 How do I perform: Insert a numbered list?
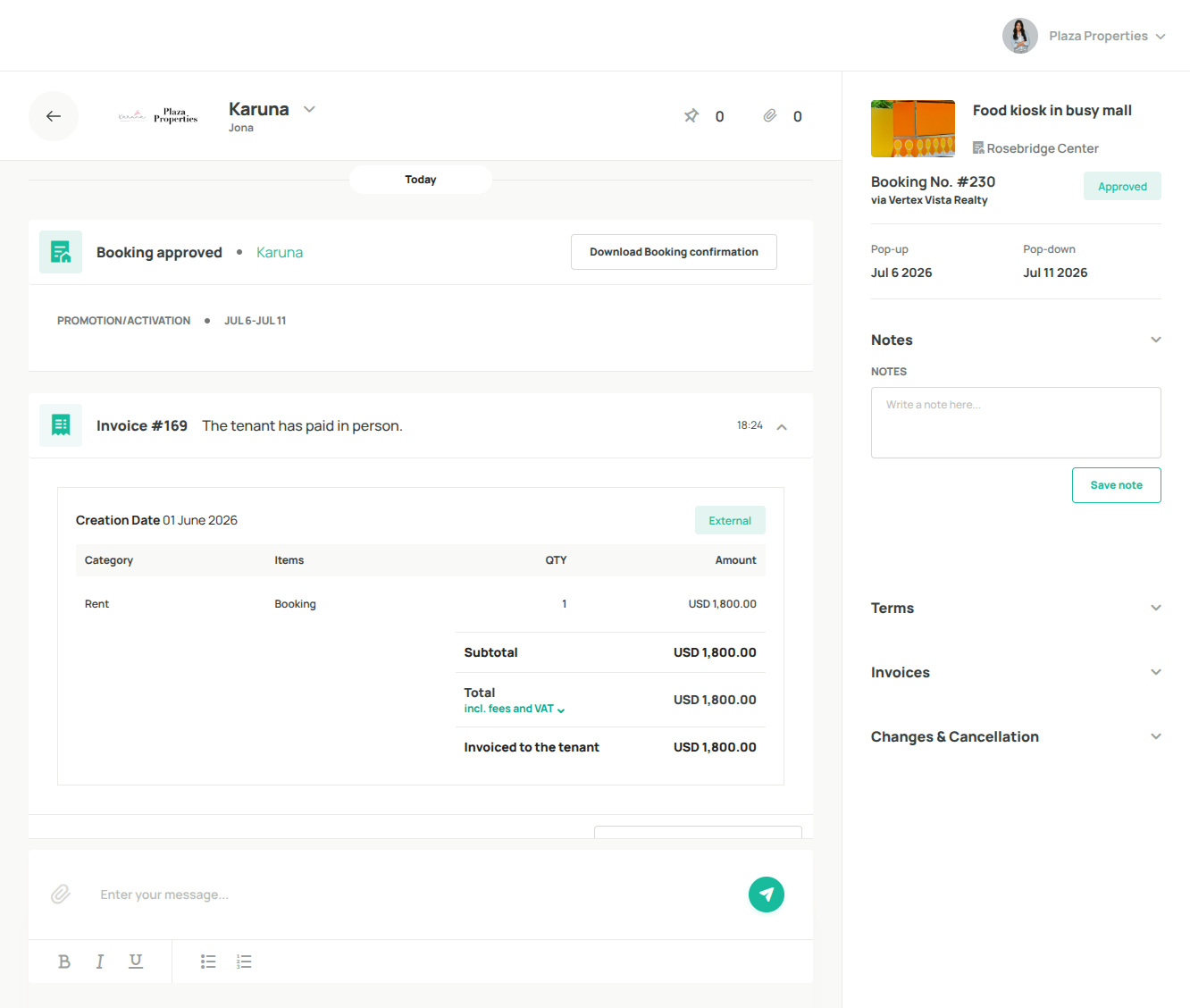tap(244, 962)
